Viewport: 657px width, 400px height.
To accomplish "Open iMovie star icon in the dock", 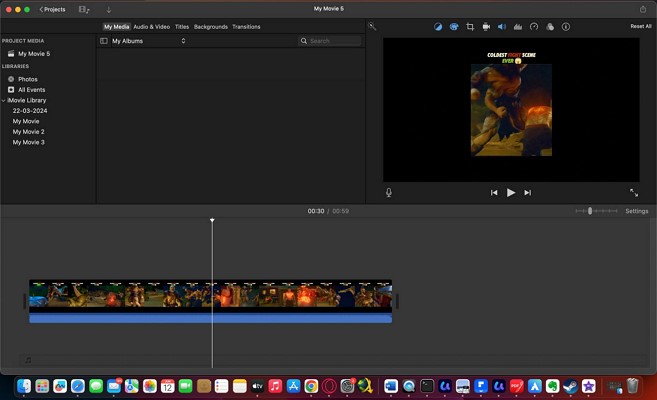I will coord(589,386).
